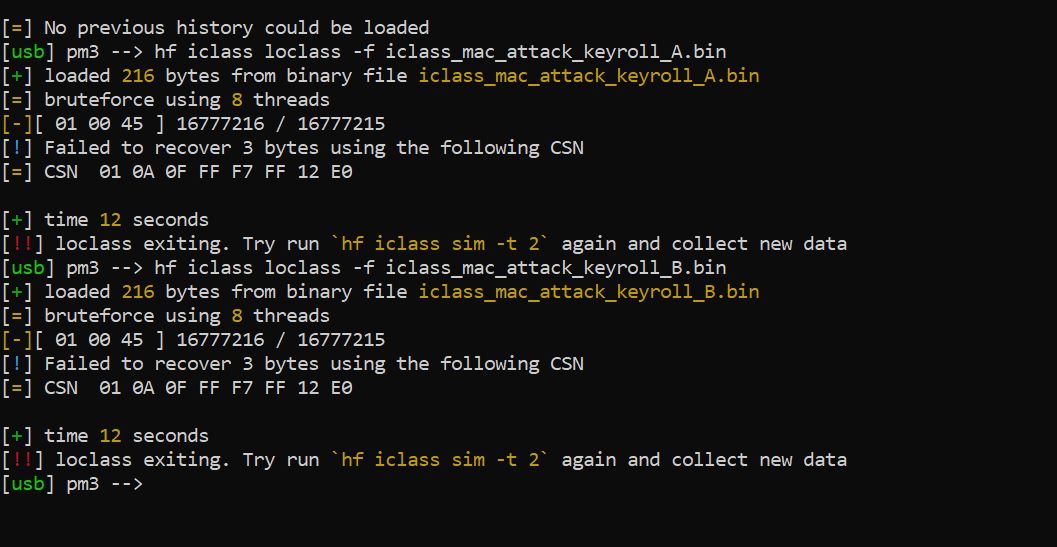
Task: Click the second red [!!] error marker
Action: coord(22,459)
